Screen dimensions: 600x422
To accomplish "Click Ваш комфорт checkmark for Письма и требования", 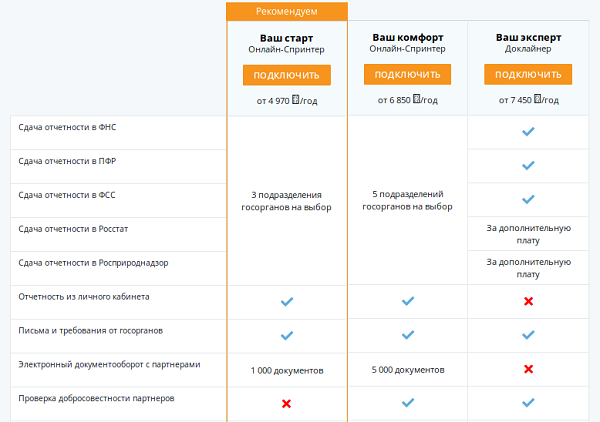I will tap(407, 335).
